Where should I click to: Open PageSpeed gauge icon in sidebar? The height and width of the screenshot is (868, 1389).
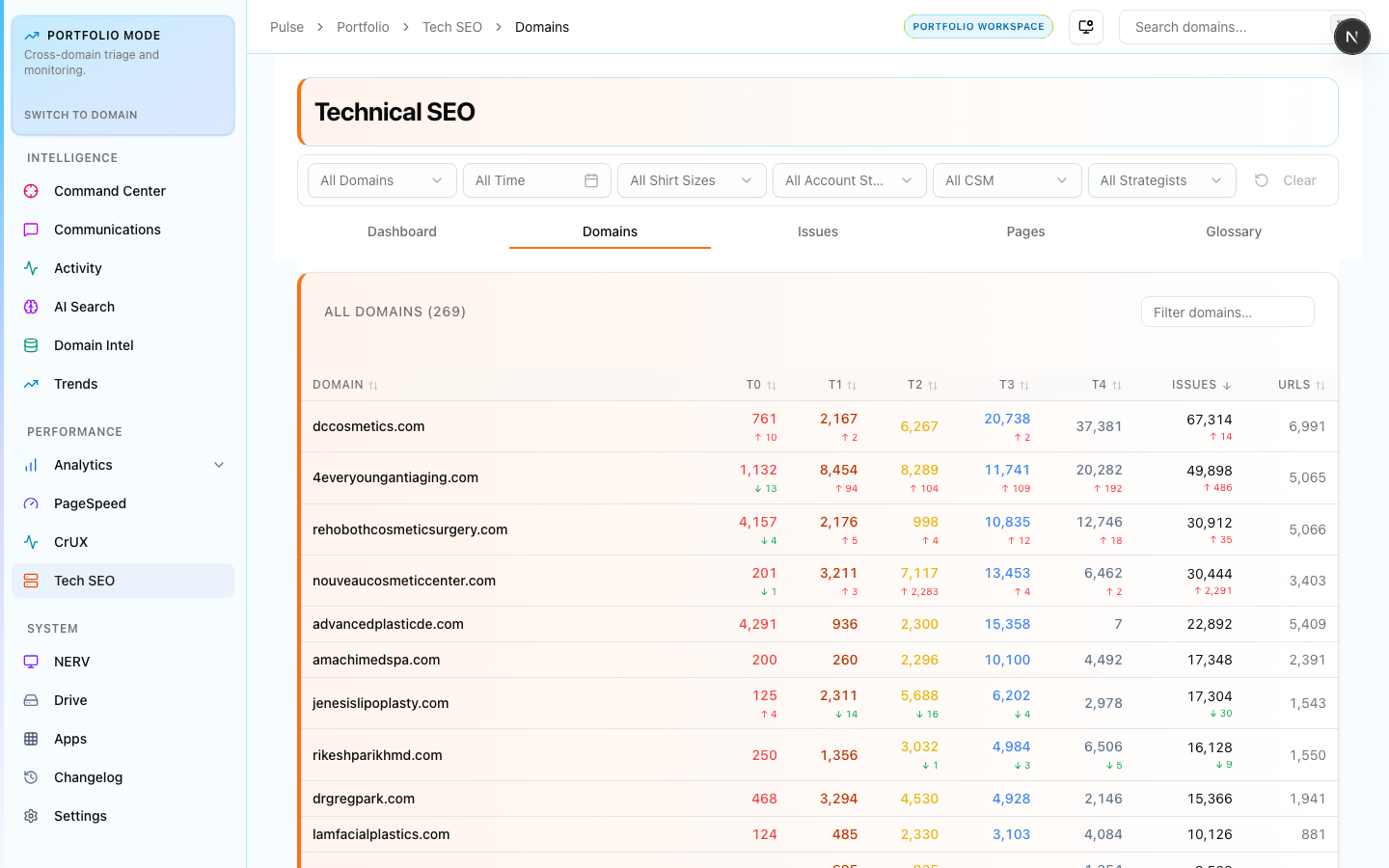31,503
